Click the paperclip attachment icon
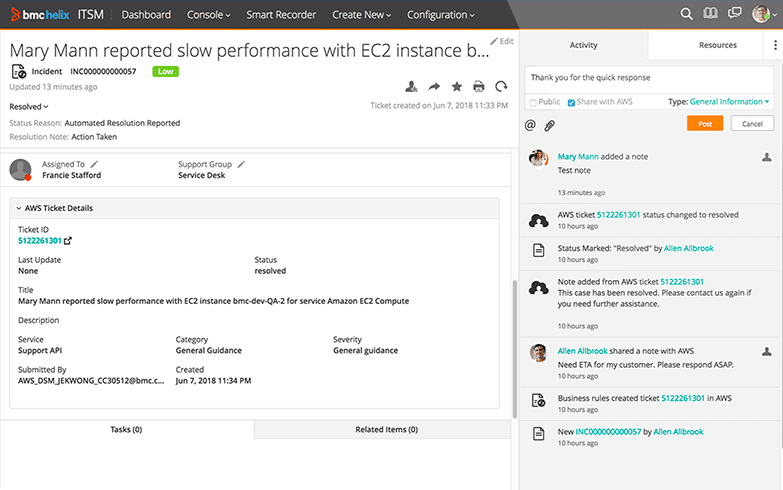 click(549, 125)
